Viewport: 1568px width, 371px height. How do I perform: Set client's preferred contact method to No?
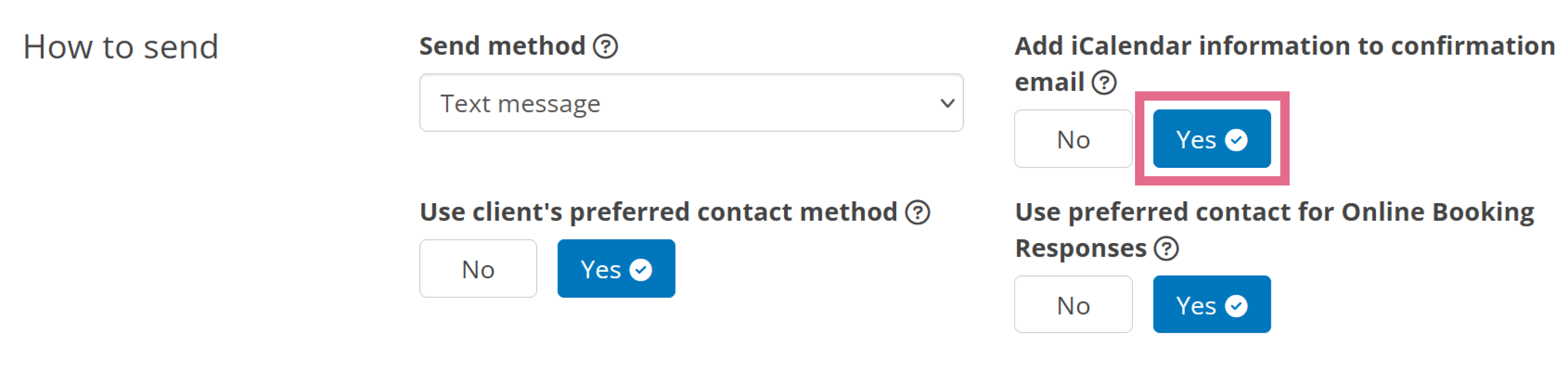pyautogui.click(x=478, y=269)
